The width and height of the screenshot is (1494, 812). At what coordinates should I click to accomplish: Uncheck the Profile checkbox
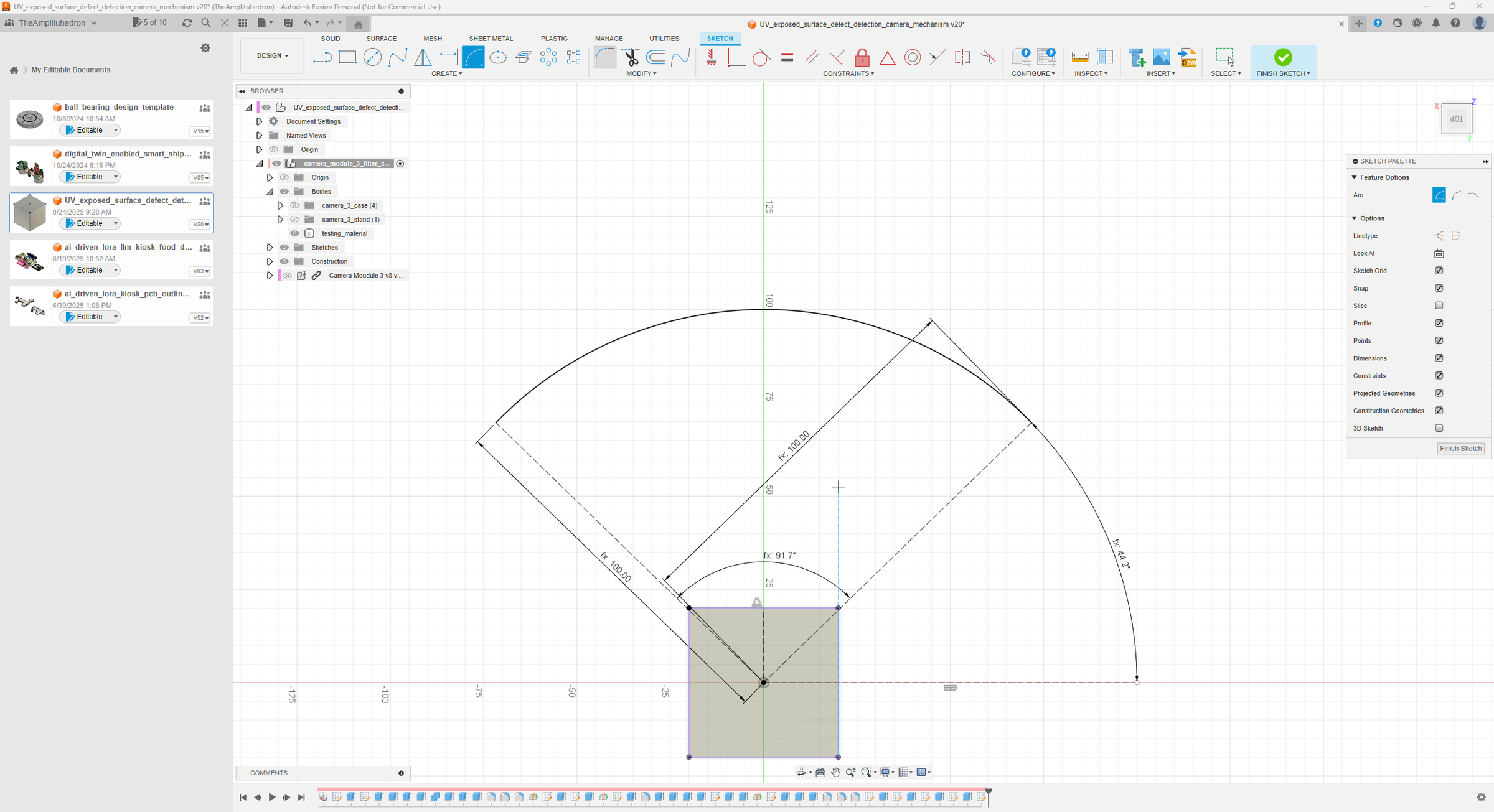[x=1439, y=323]
